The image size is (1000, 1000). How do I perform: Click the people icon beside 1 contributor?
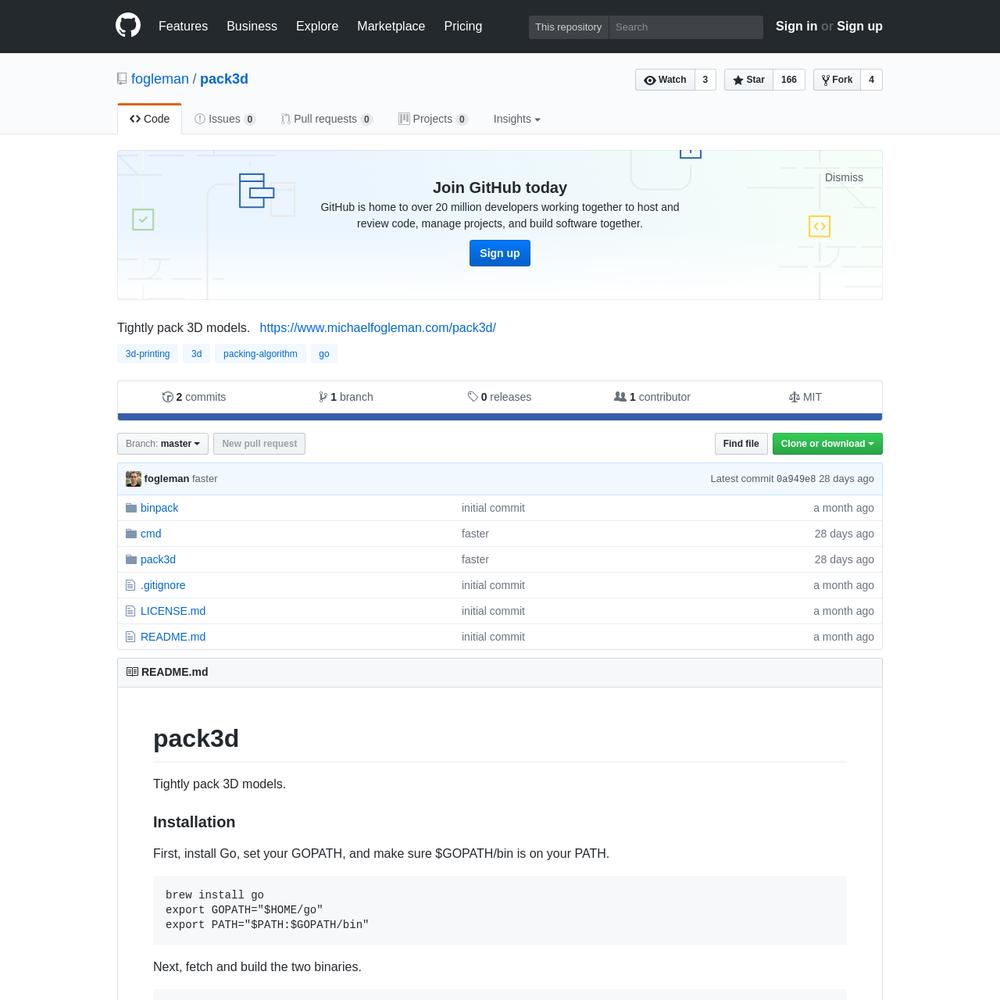[620, 397]
